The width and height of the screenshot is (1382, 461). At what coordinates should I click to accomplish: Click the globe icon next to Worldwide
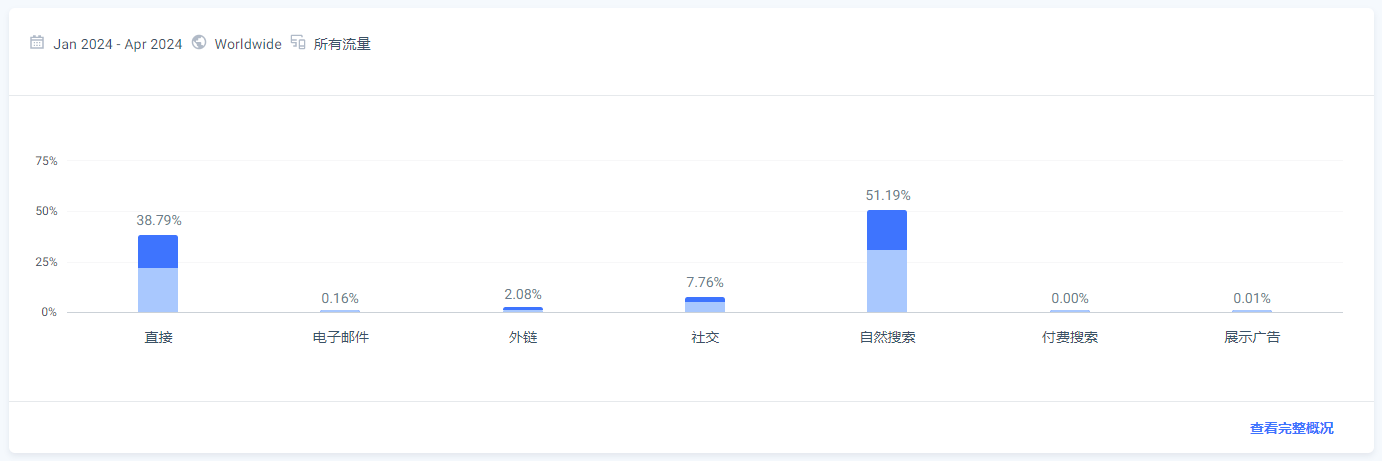[199, 43]
